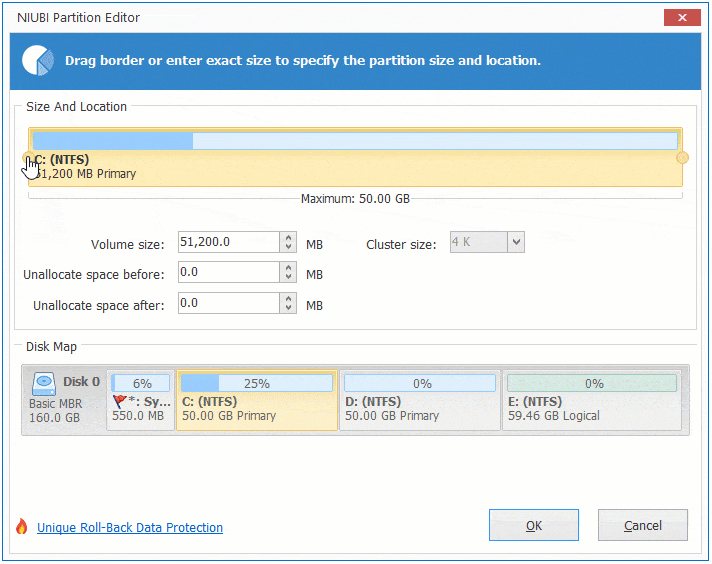Click the pie chart icon in the header

click(x=38, y=61)
